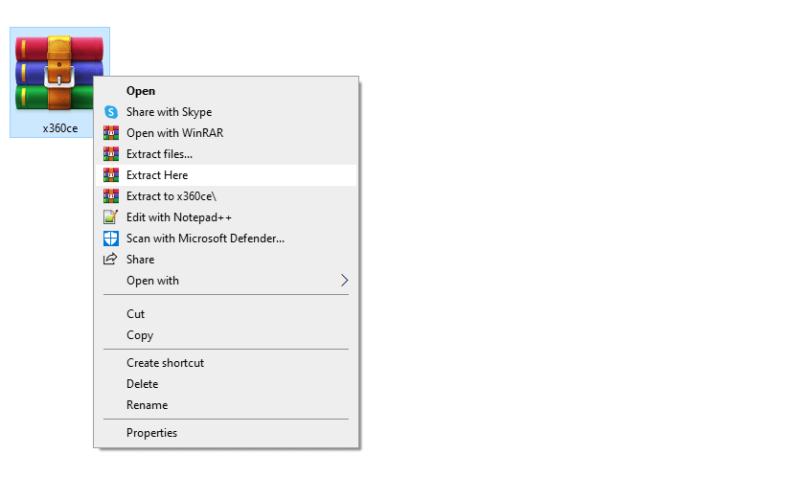Click WinRAR icon beside Open with WinRAR
The width and height of the screenshot is (800, 500).
coord(111,133)
